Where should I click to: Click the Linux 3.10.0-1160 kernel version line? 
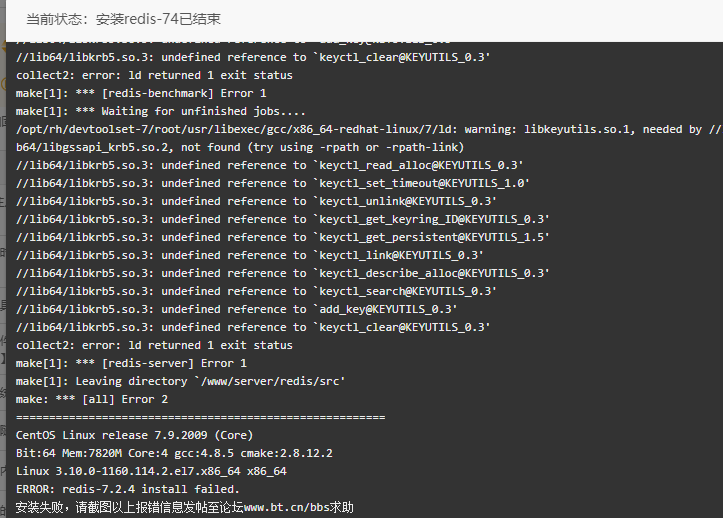pyautogui.click(x=151, y=471)
